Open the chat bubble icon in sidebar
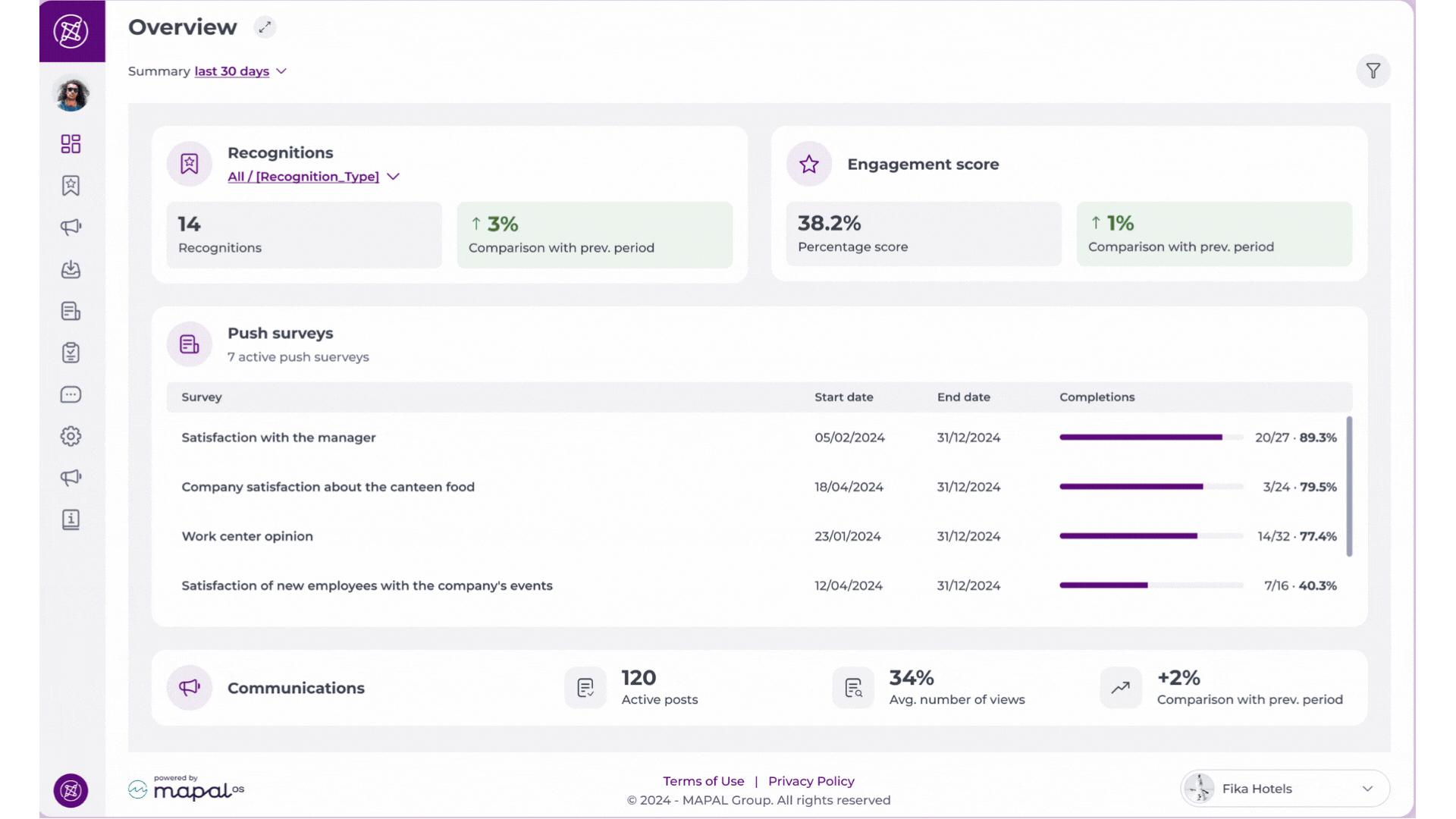This screenshot has height=819, width=1456. tap(71, 394)
